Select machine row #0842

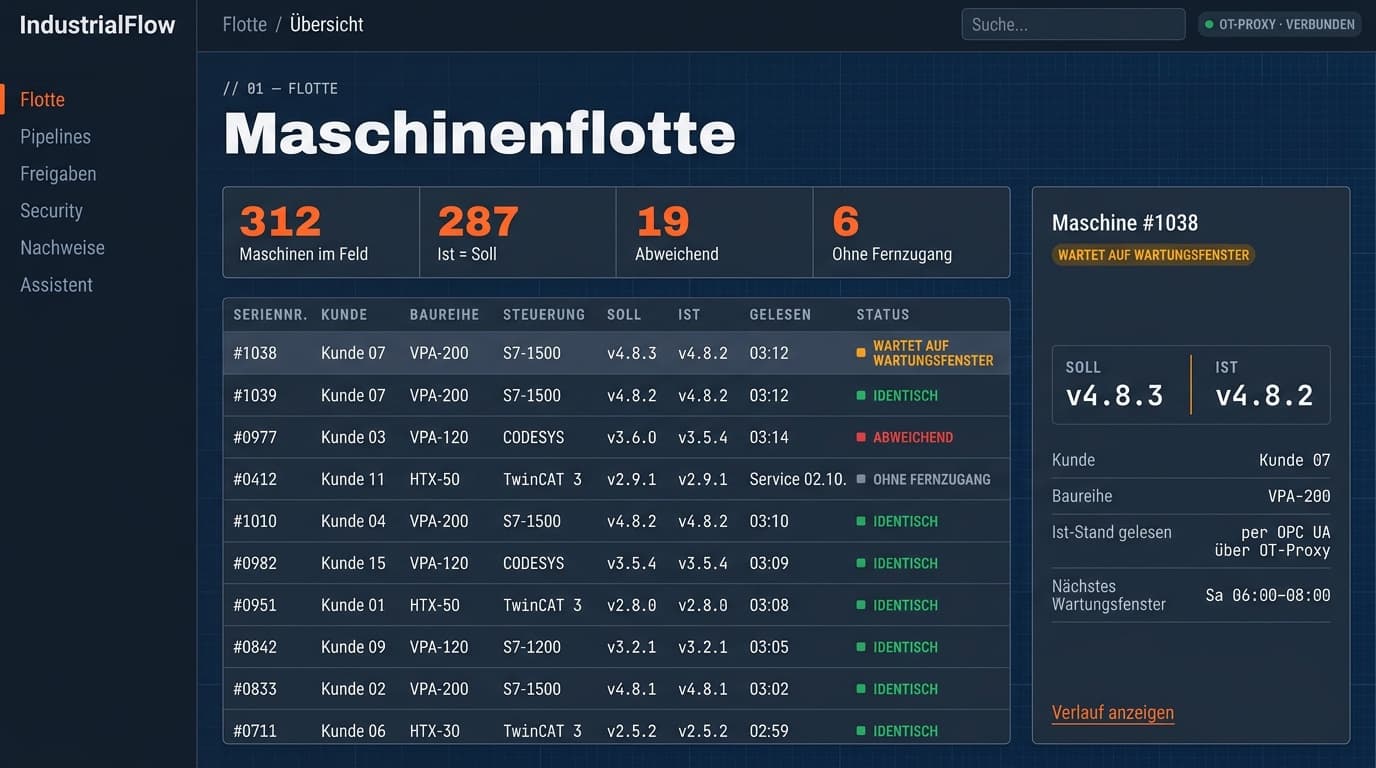point(616,647)
